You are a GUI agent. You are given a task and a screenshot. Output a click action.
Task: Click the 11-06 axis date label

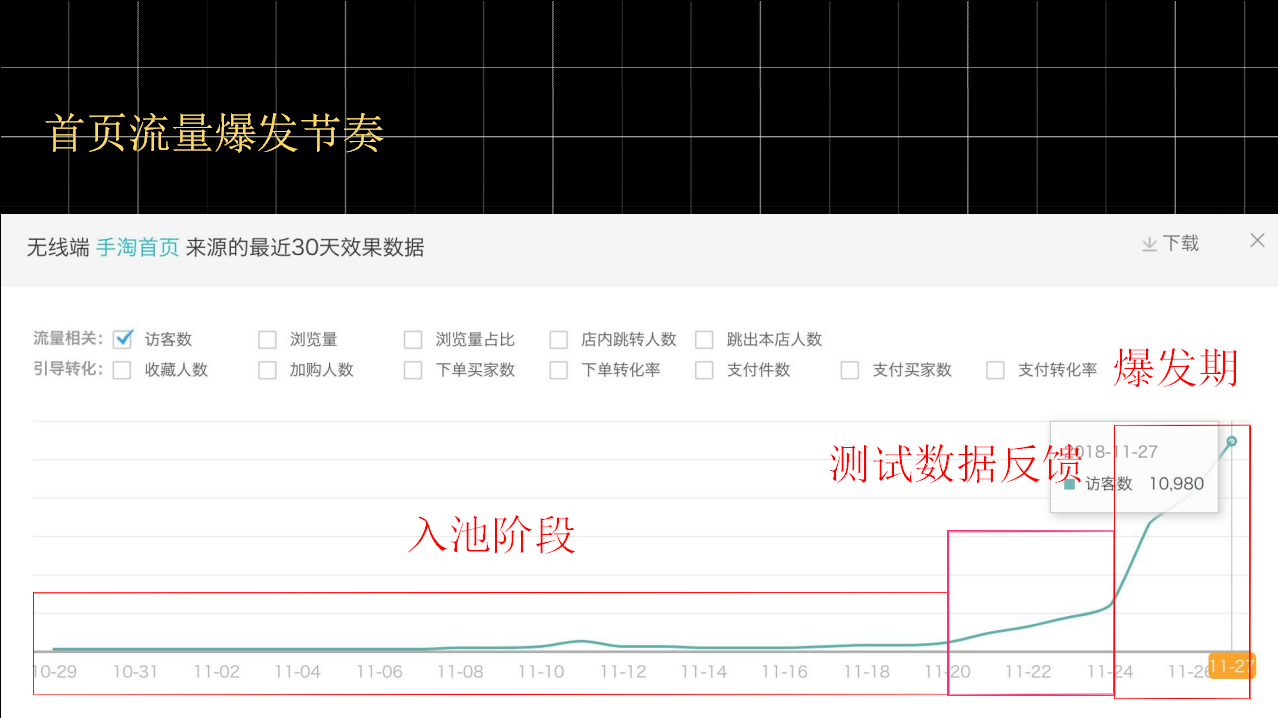tap(379, 672)
